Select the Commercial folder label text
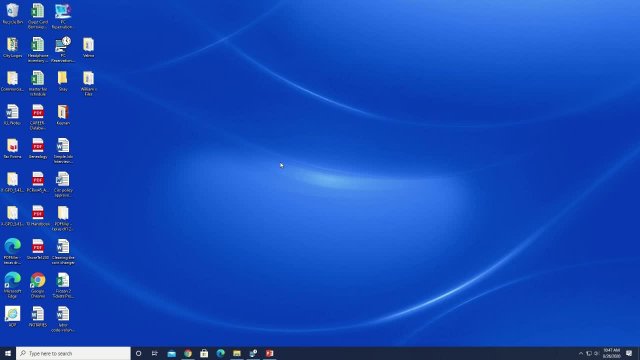 (x=13, y=89)
